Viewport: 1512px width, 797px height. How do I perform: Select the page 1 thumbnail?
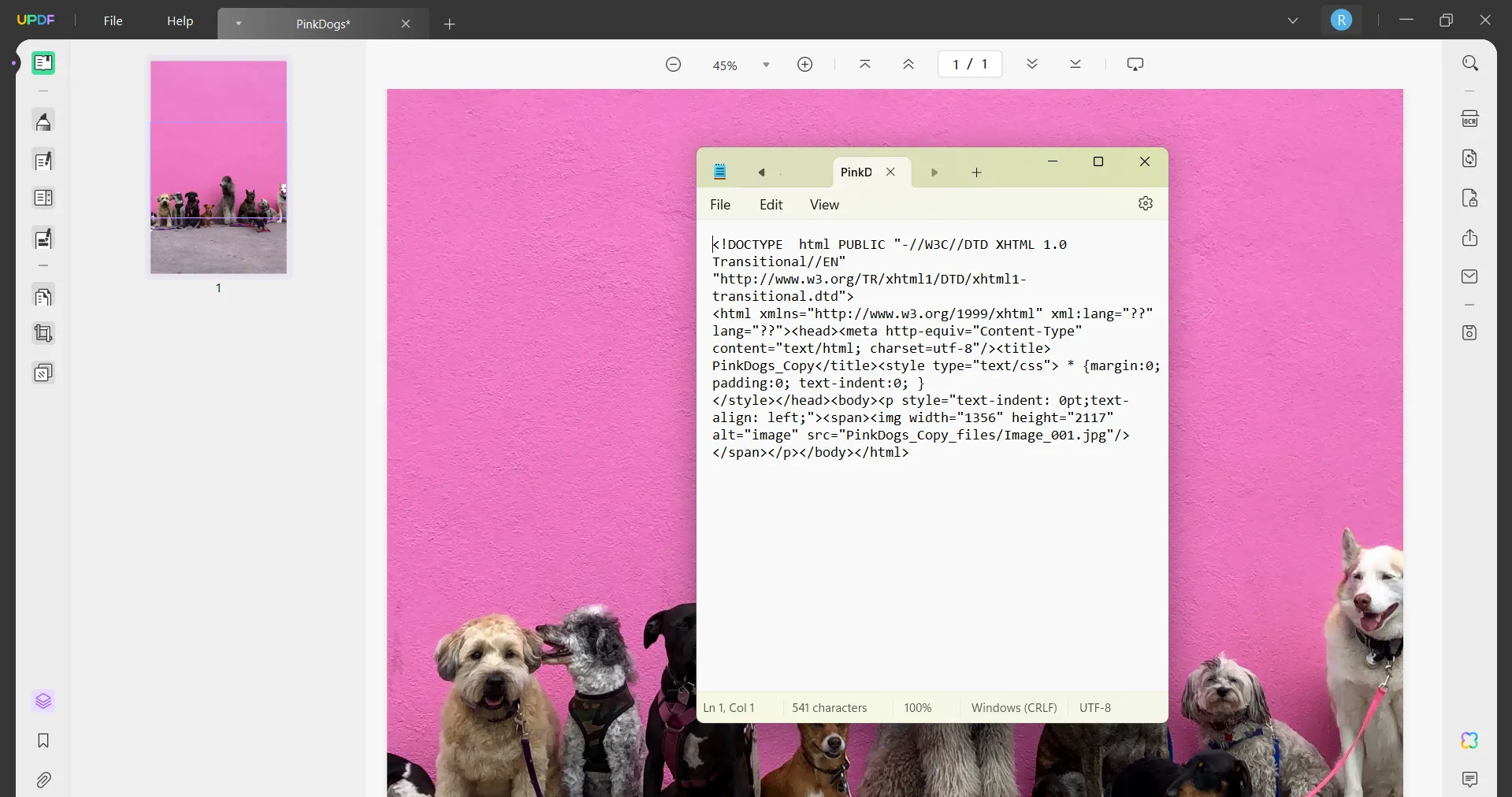(x=218, y=167)
